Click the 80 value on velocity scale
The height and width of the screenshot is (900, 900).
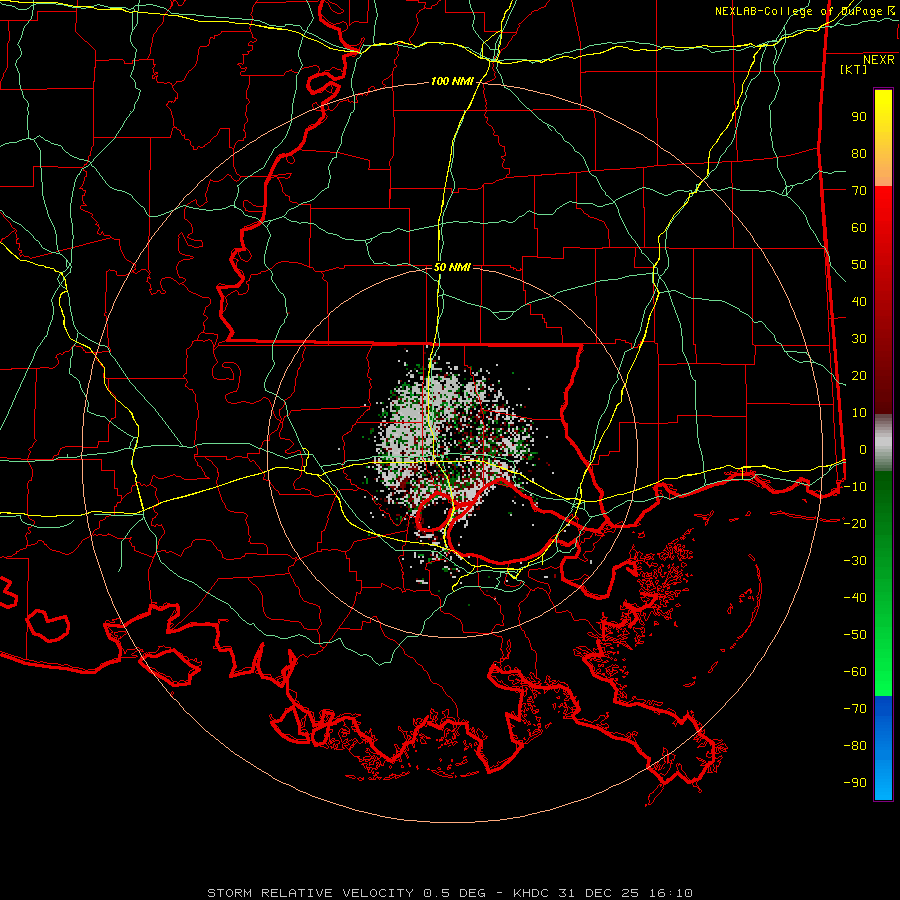(x=859, y=154)
